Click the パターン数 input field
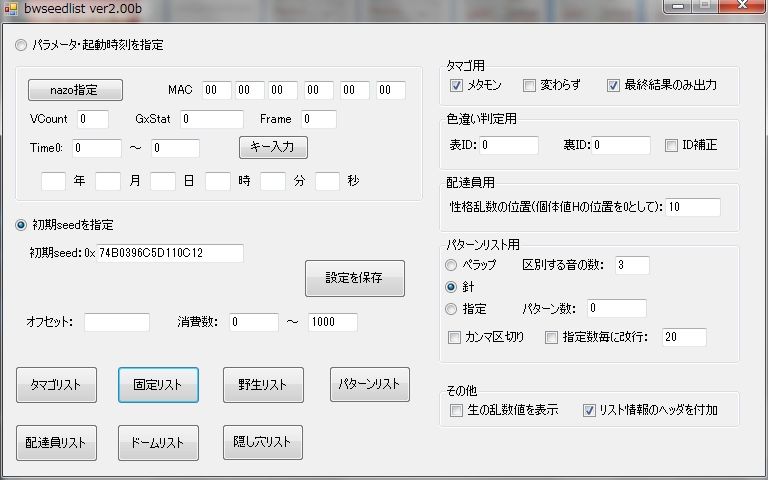Viewport: 768px width, 480px height. pyautogui.click(x=617, y=308)
